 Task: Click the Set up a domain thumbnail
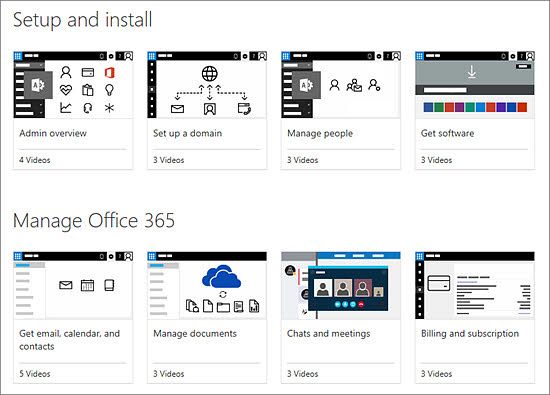207,85
